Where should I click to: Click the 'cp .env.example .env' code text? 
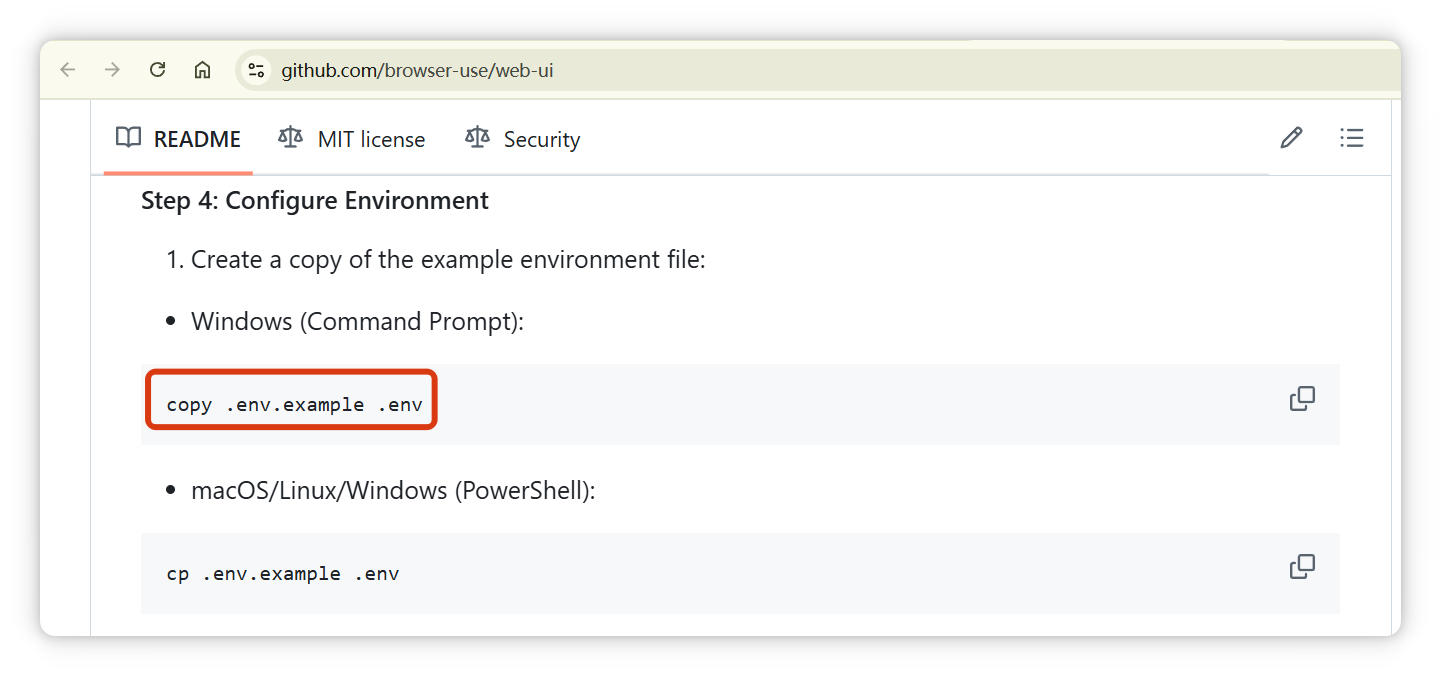coord(283,574)
